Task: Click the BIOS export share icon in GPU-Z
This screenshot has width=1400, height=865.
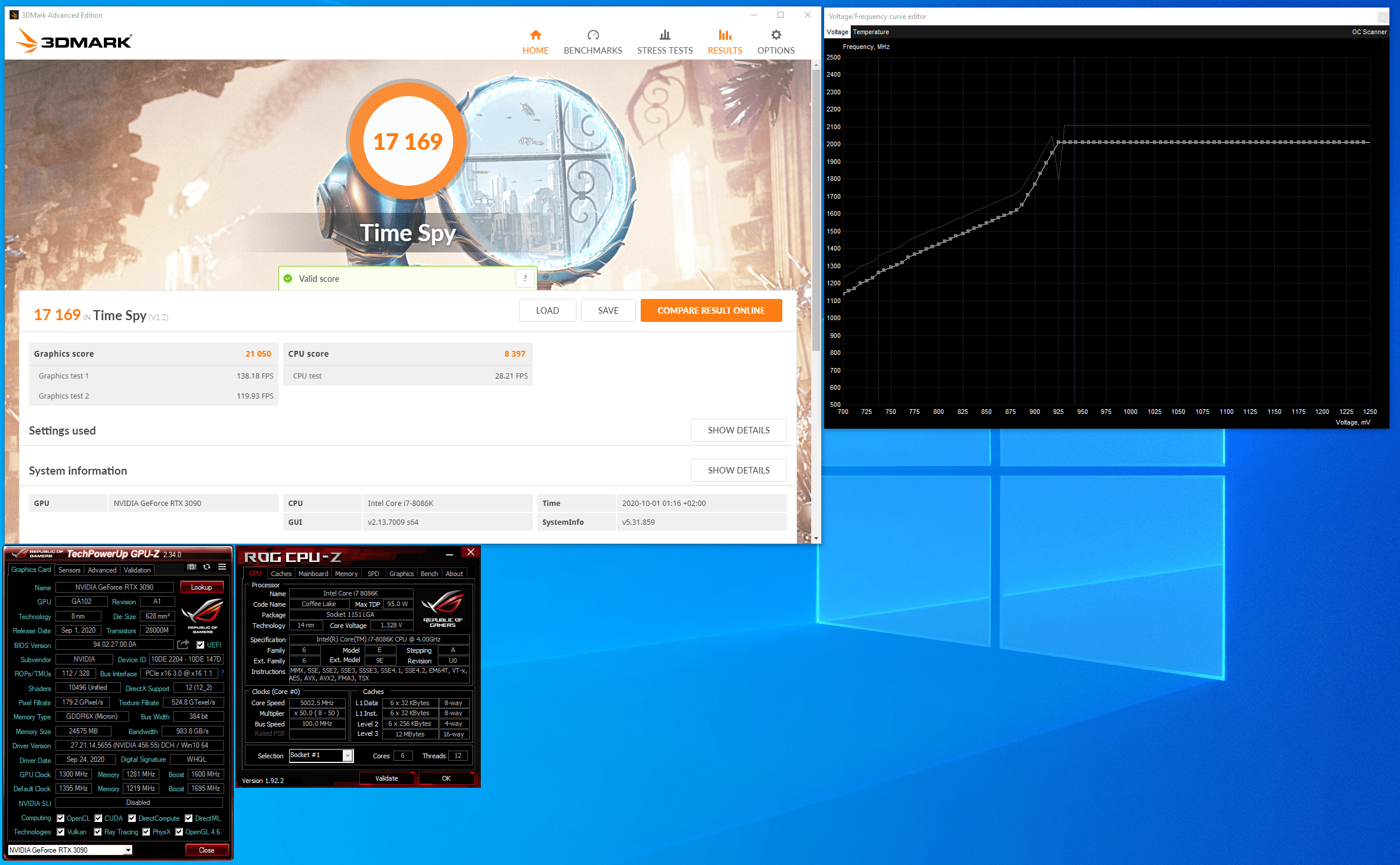Action: (183, 644)
